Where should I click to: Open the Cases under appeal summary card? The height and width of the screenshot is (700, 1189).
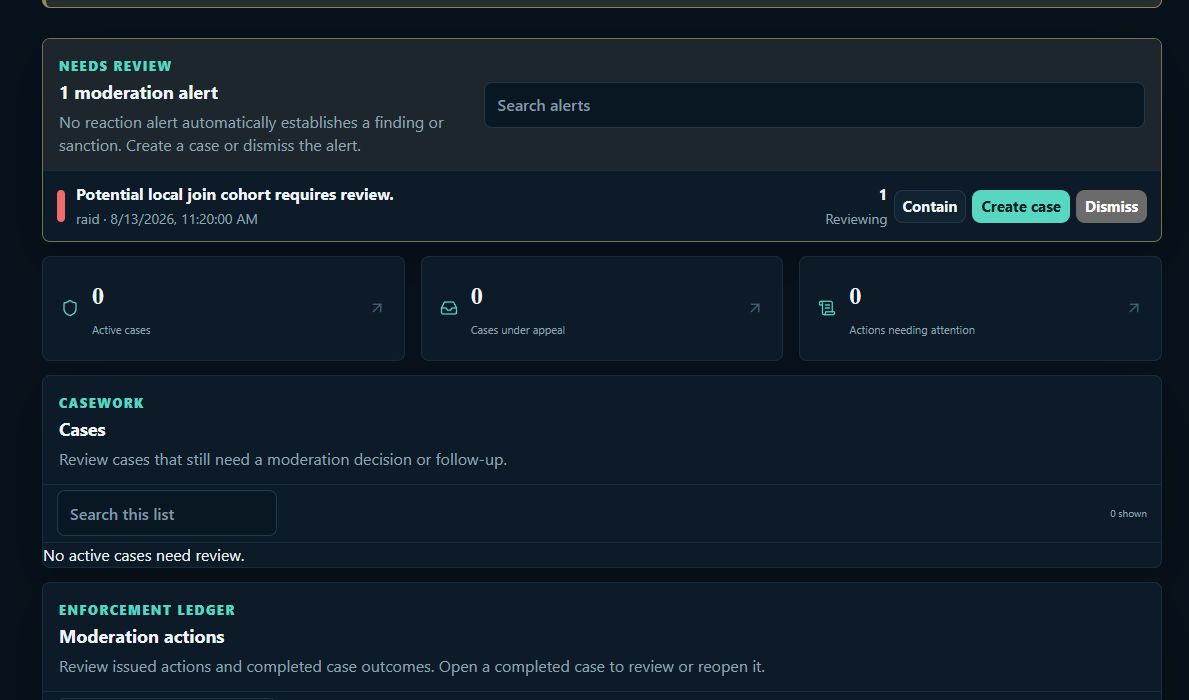(601, 308)
